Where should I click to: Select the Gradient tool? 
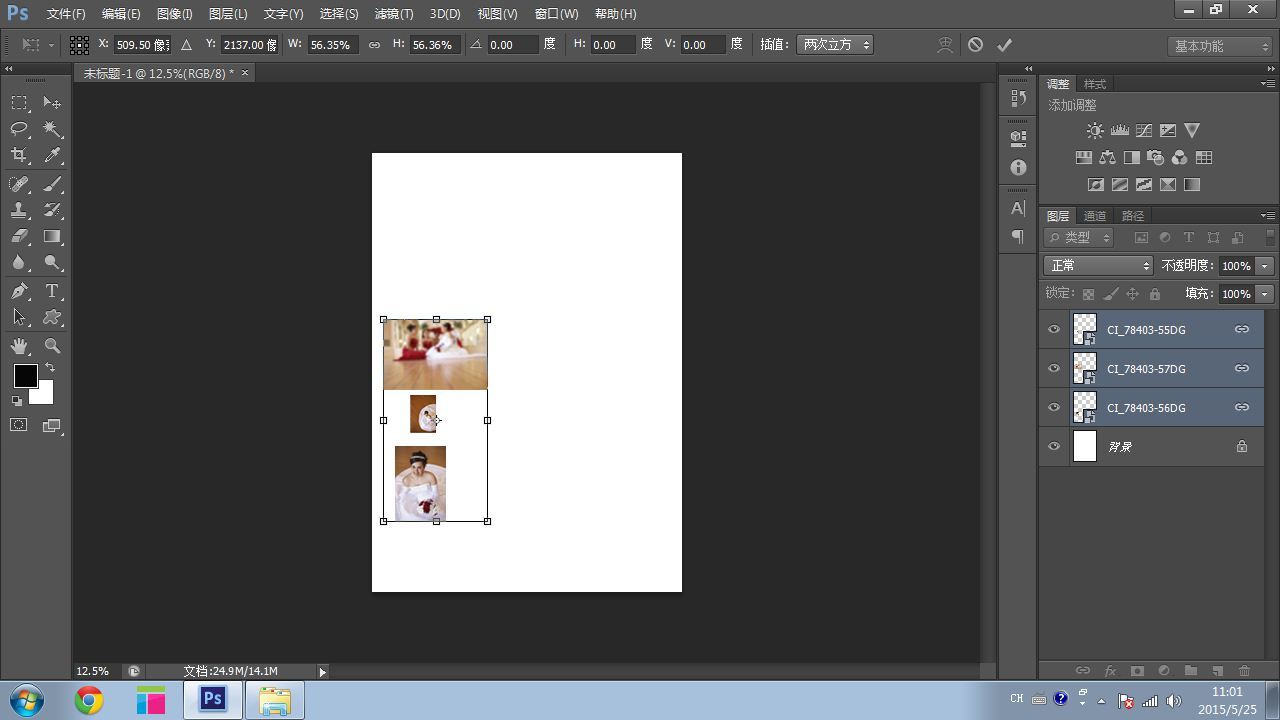point(52,237)
